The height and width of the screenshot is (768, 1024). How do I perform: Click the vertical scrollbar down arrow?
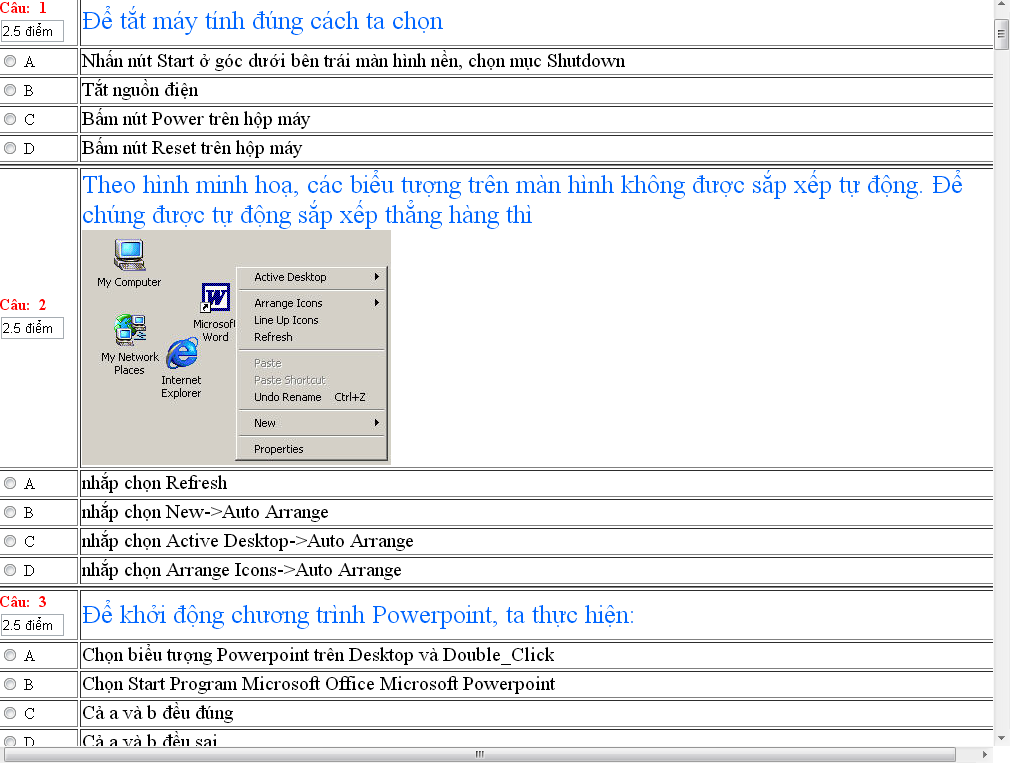[x=1001, y=739]
